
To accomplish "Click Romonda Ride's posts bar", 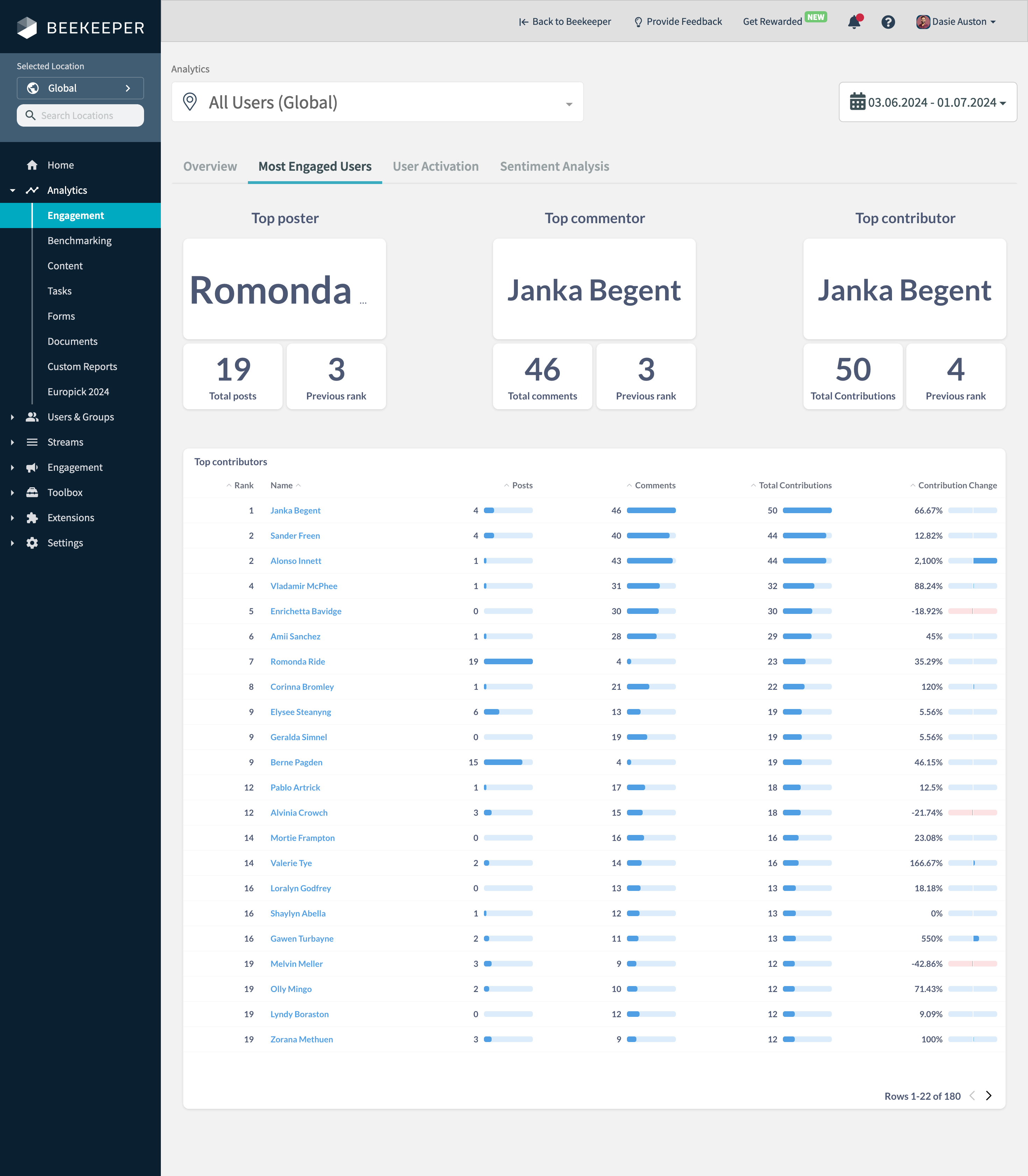I will pyautogui.click(x=508, y=661).
